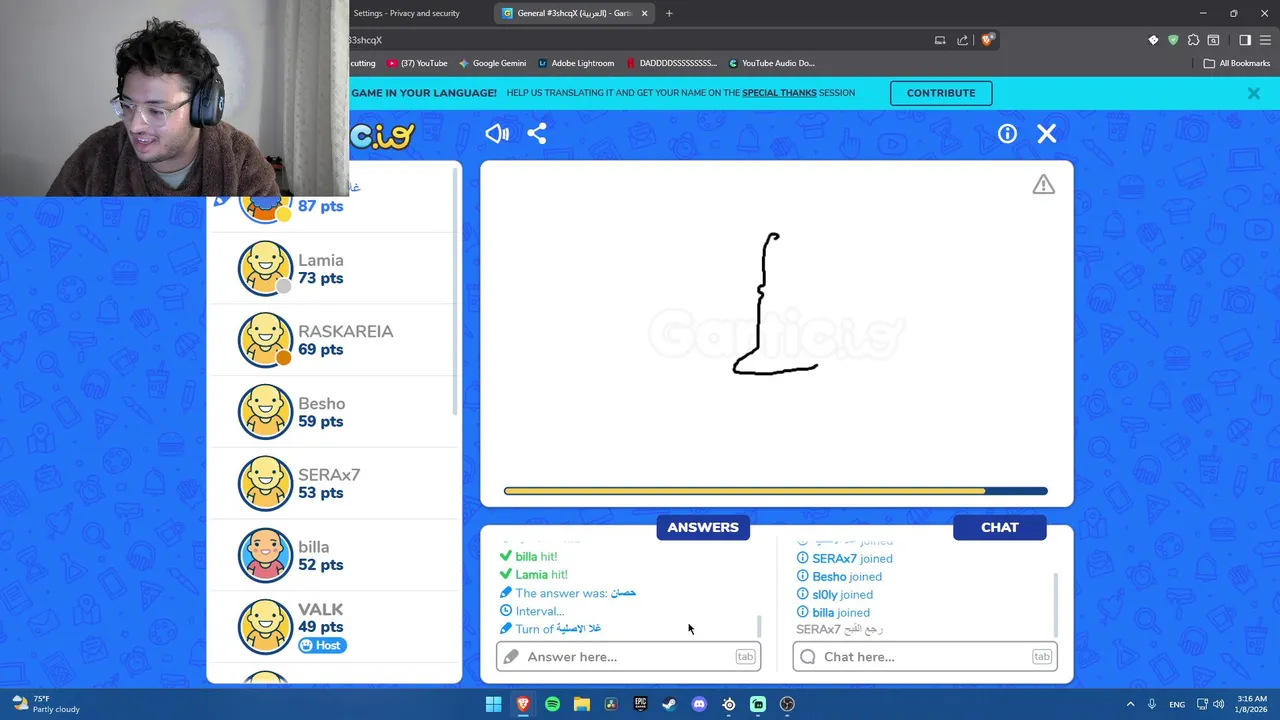This screenshot has width=1280, height=720.
Task: Open the Windows Start menu
Action: point(493,704)
